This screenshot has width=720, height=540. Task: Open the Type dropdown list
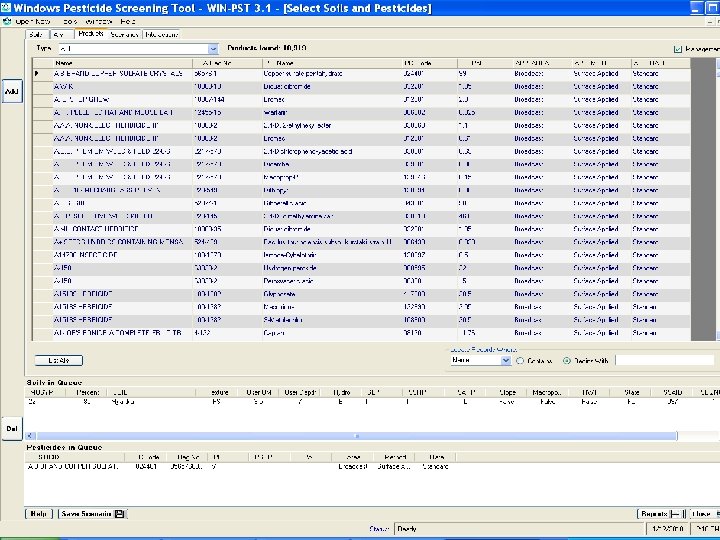213,49
